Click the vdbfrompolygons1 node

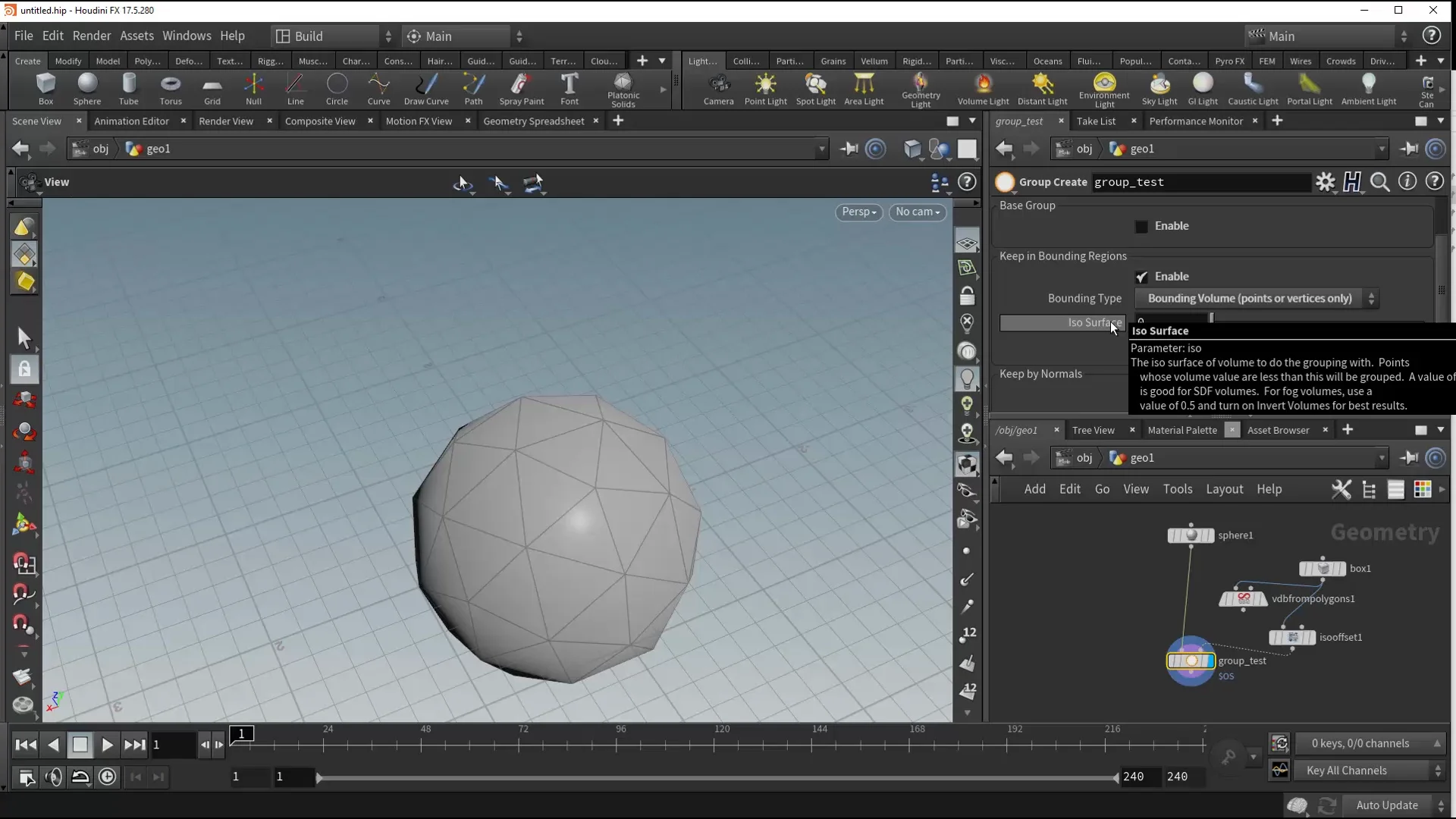coord(1243,599)
